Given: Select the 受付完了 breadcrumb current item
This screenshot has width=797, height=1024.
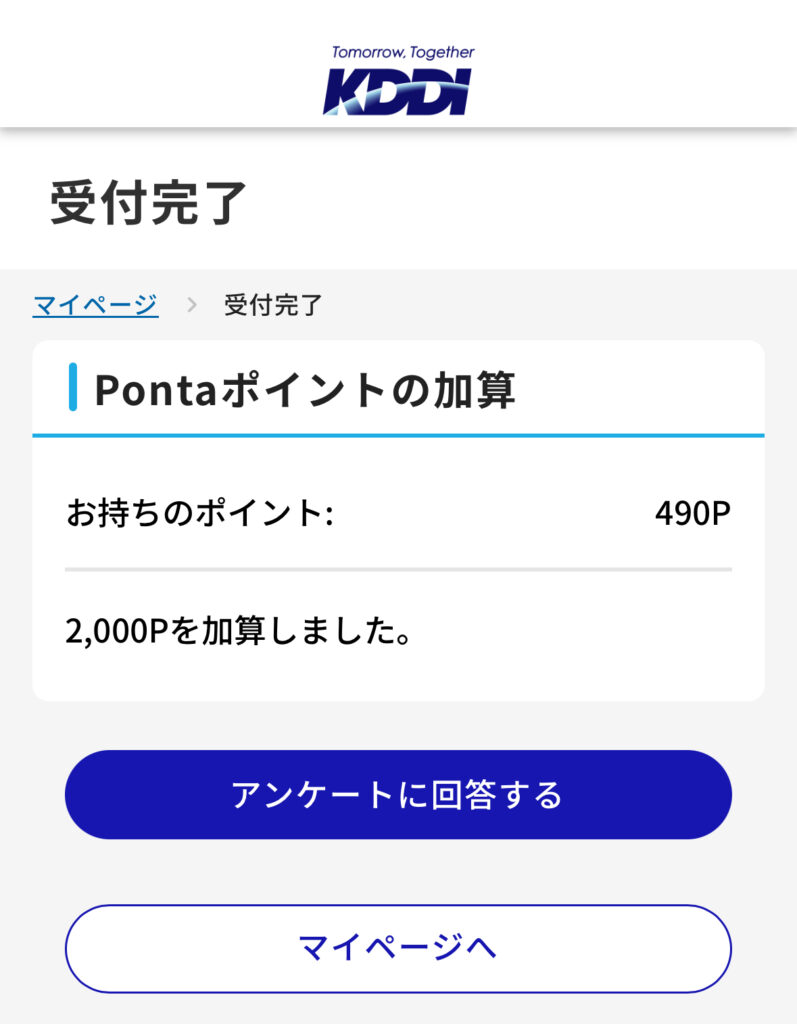Looking at the screenshot, I should (273, 305).
